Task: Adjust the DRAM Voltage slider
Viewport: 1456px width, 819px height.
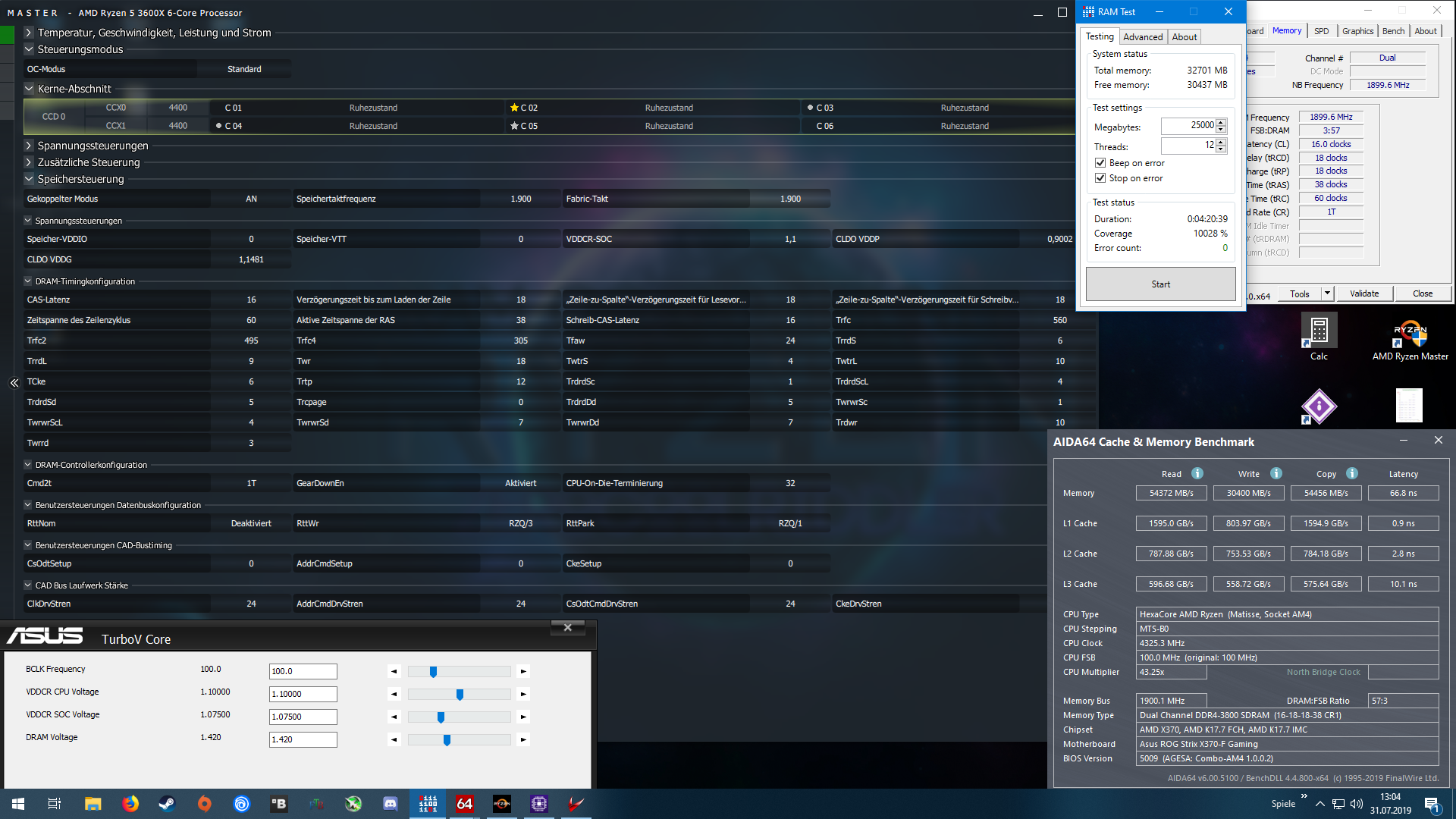Action: pyautogui.click(x=447, y=740)
